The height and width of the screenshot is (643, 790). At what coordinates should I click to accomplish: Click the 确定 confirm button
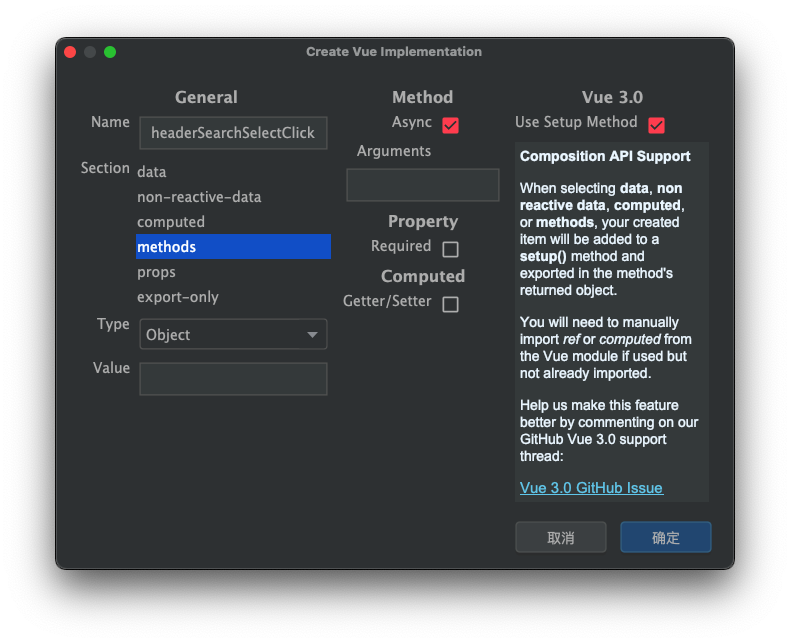(666, 537)
